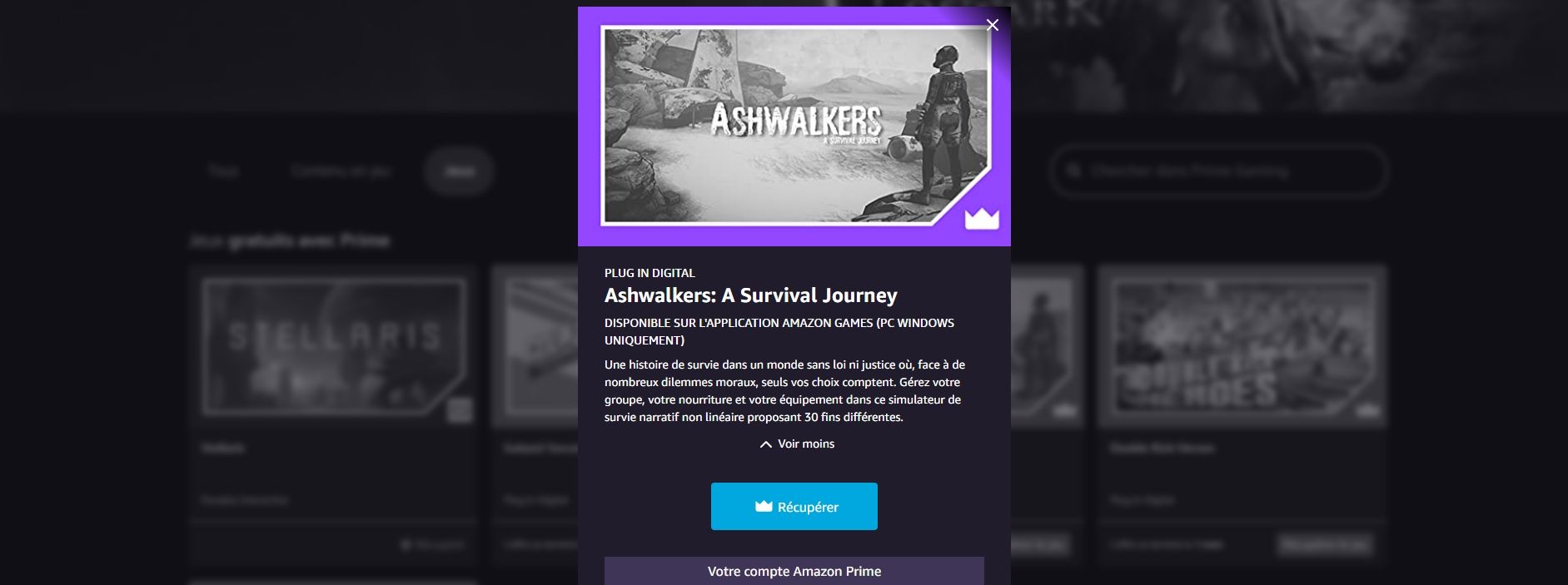Select the highlighted Jeux tab
Viewport: 1568px width, 585px height.
(460, 171)
